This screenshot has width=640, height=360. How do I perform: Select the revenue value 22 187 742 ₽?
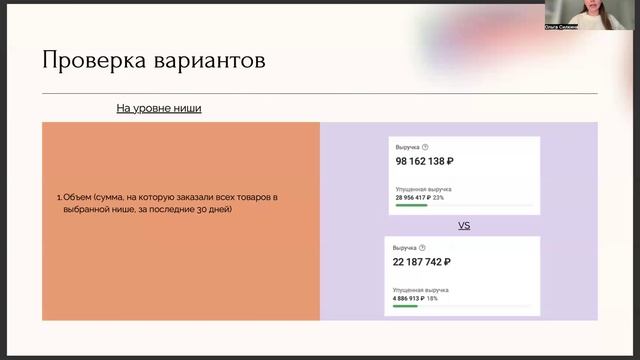[422, 262]
